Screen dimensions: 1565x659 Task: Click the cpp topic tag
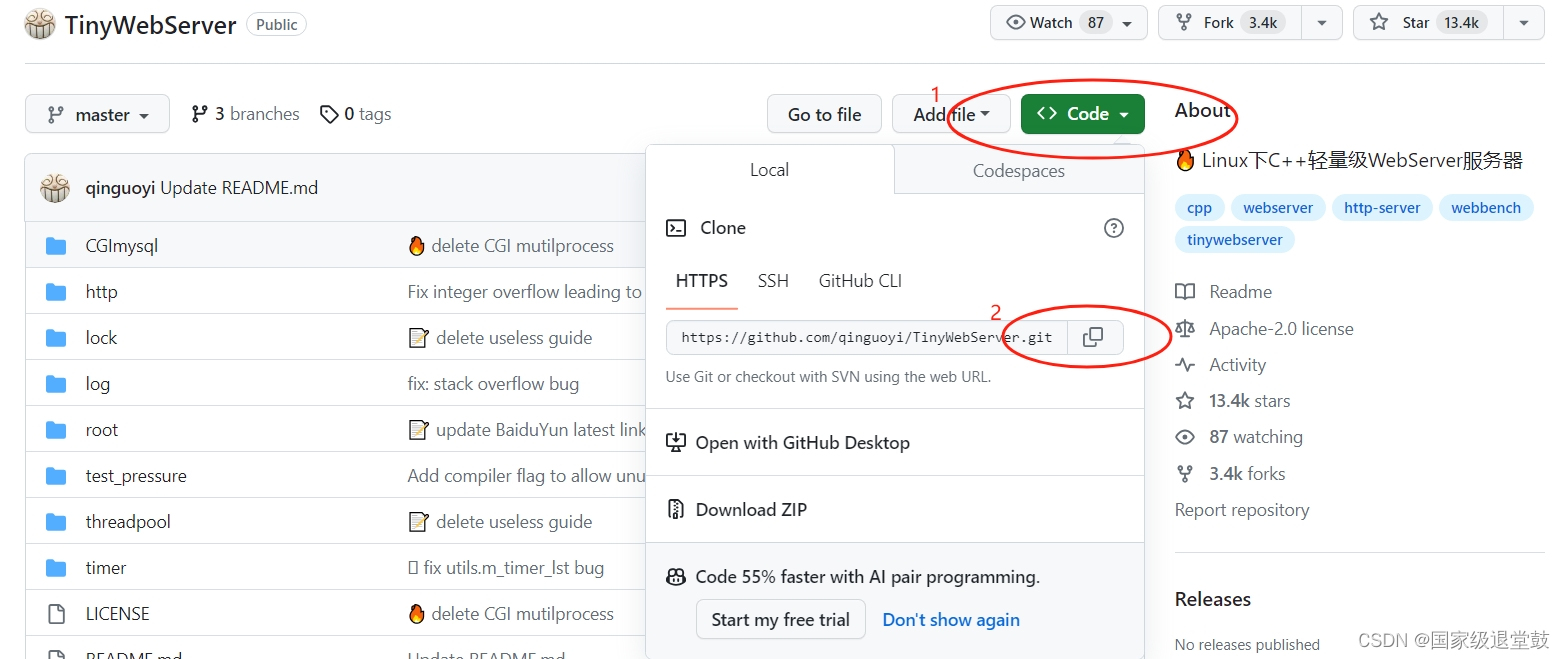[1199, 208]
